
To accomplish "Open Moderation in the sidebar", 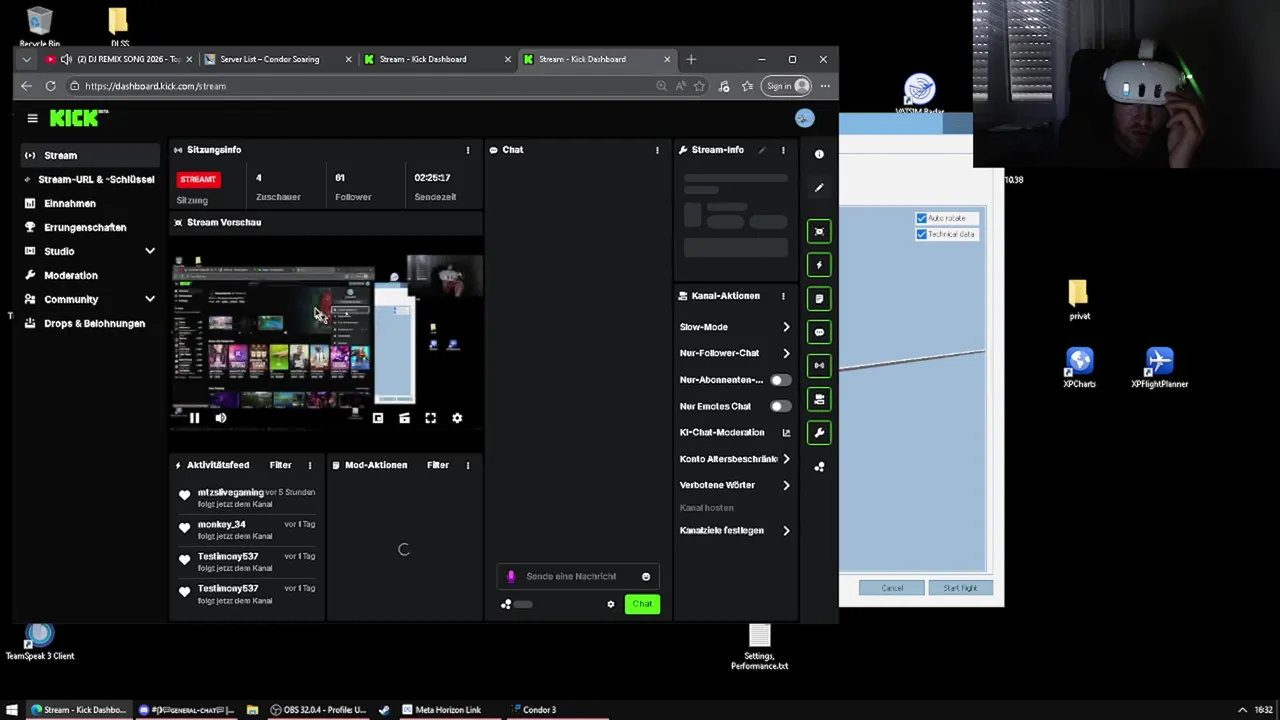I will click(88, 275).
